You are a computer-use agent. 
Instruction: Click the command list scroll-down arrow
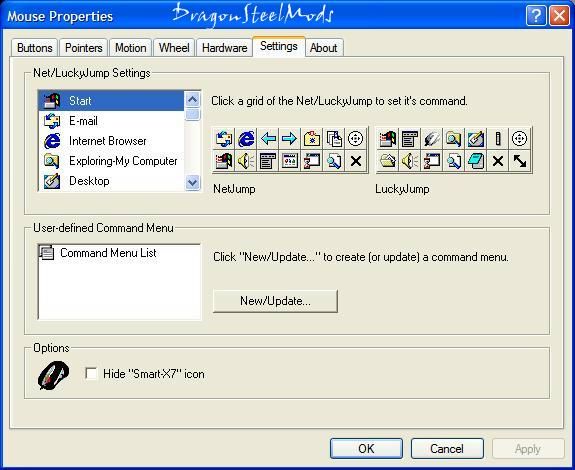pos(193,182)
